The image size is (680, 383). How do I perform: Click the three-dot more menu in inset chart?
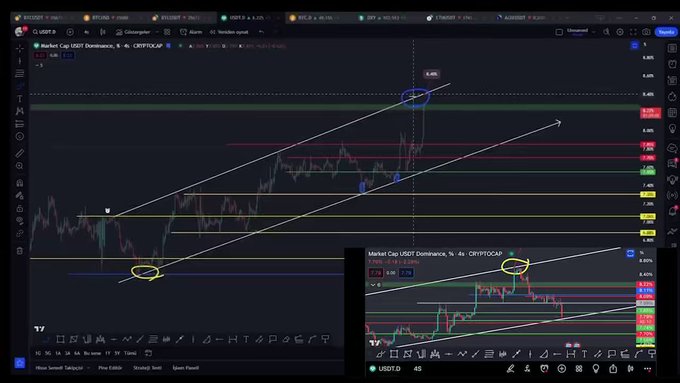[x=647, y=369]
